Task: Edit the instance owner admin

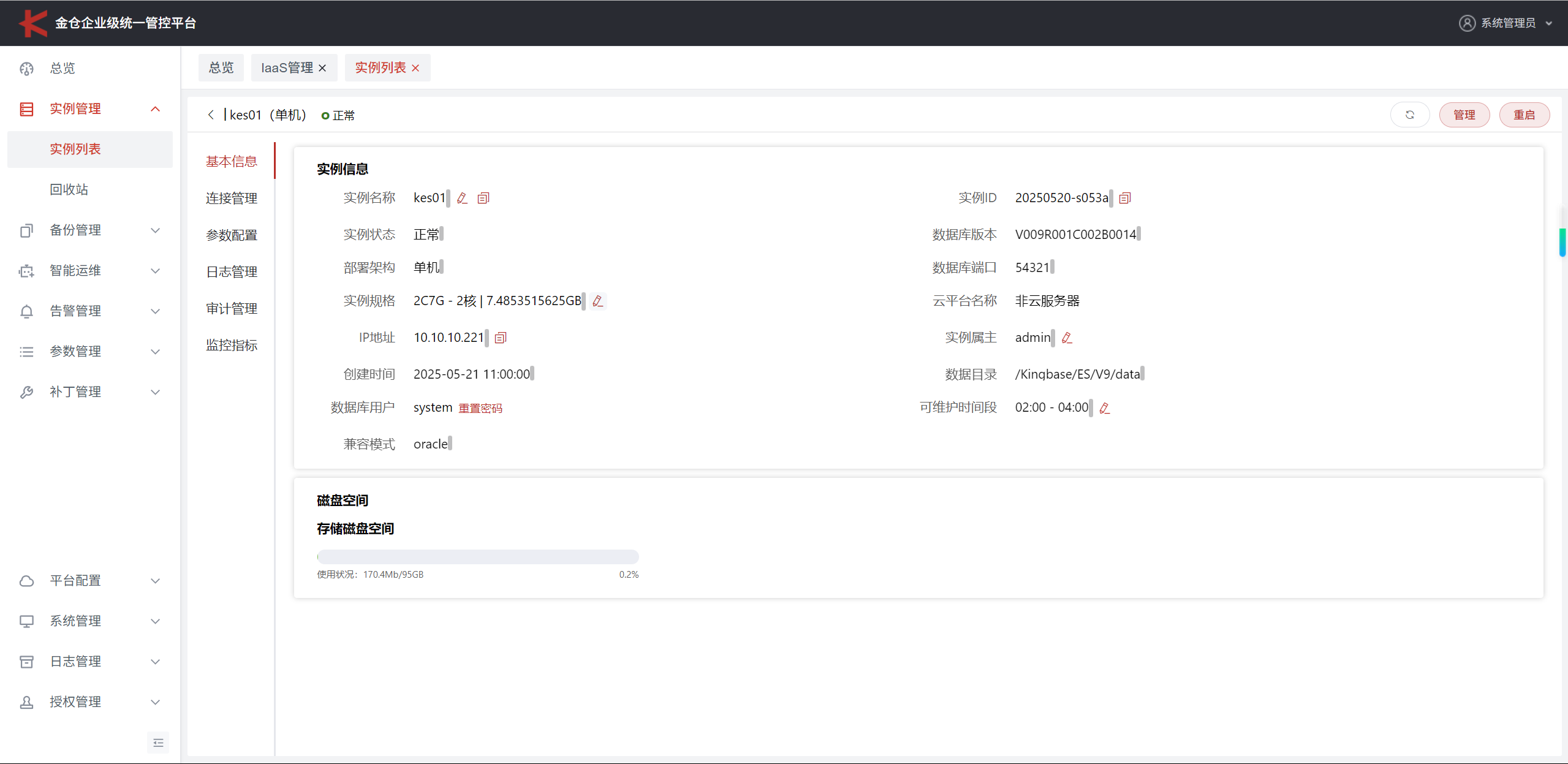Action: 1067,338
